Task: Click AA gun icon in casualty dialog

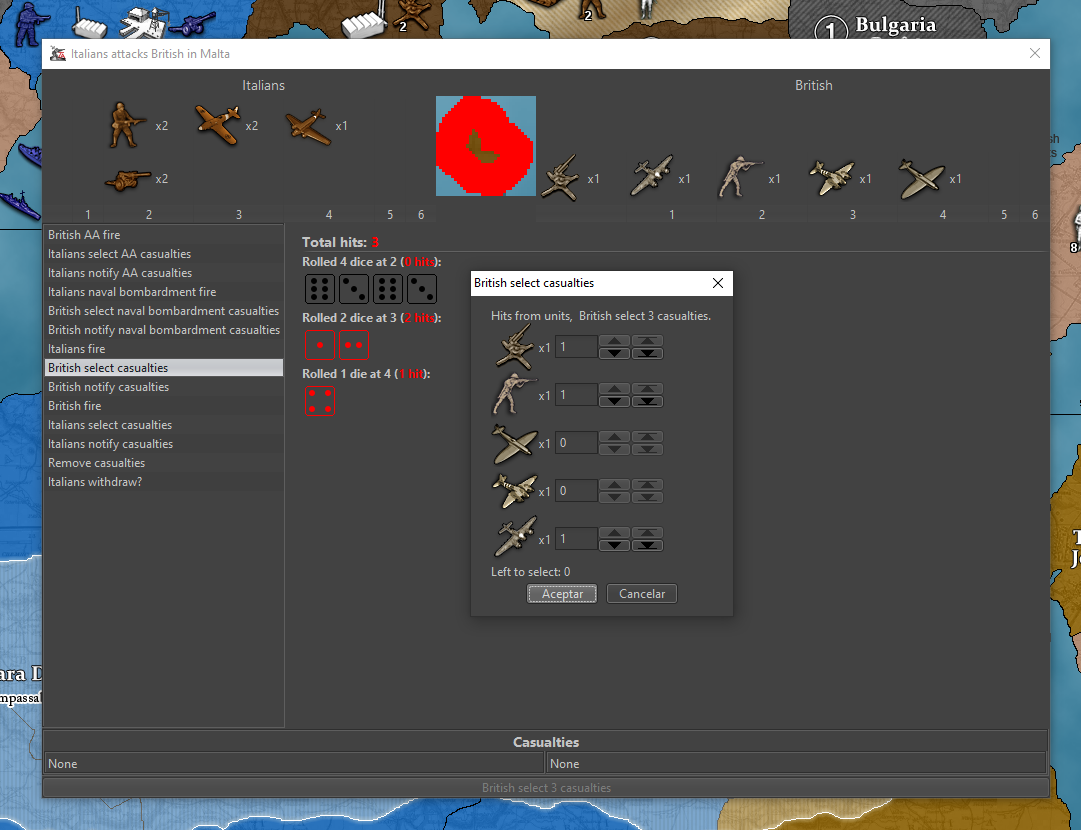Action: 515,347
